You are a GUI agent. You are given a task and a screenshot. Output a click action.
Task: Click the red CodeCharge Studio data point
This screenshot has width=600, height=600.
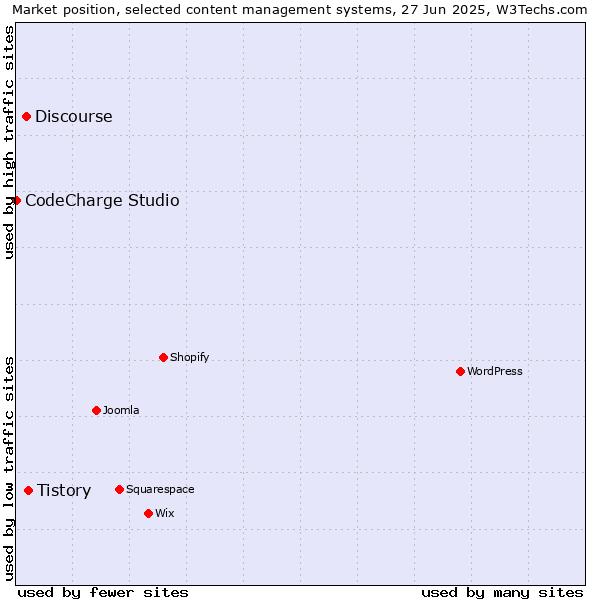[16, 200]
